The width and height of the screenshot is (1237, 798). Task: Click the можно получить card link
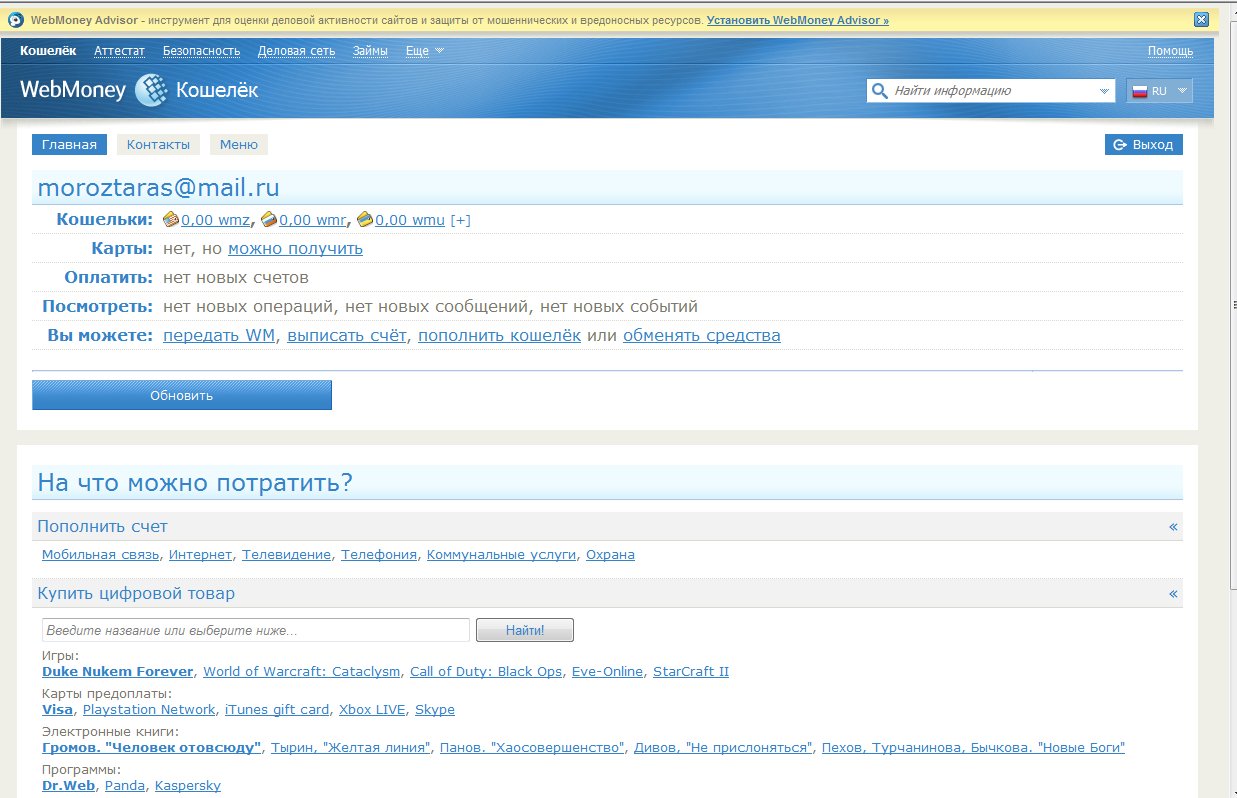pos(295,249)
